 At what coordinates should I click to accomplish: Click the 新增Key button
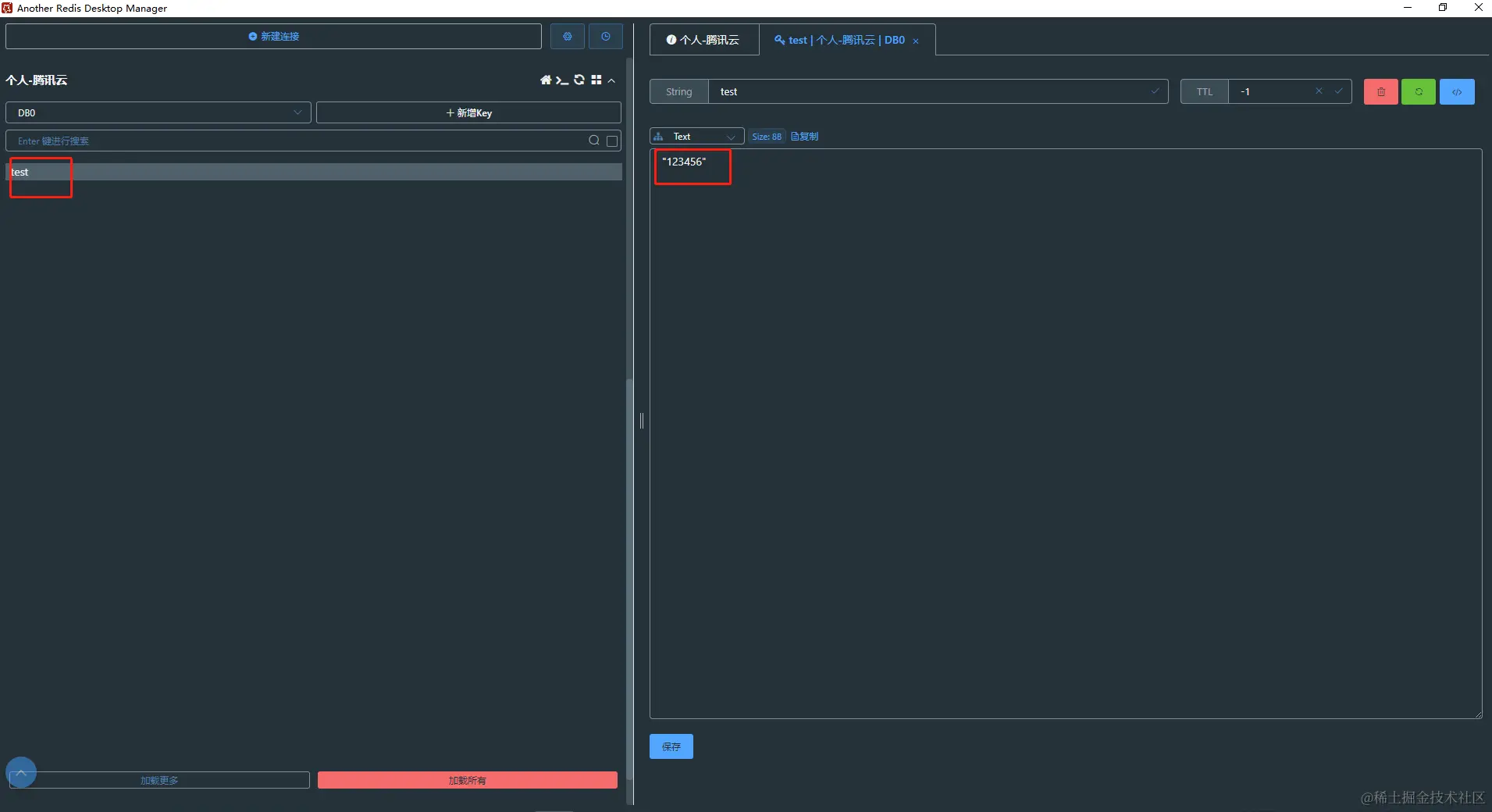468,112
